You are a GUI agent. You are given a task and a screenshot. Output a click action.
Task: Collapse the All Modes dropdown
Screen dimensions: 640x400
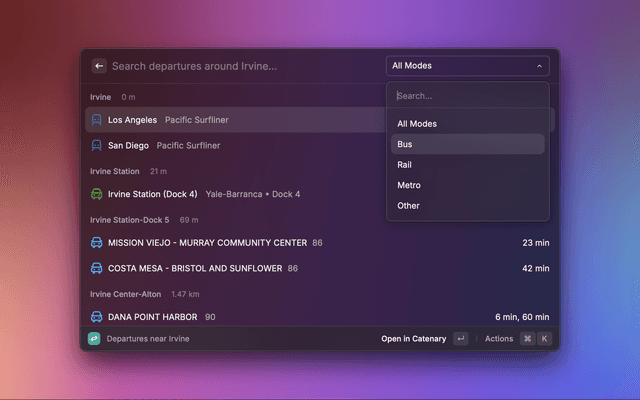pyautogui.click(x=467, y=66)
